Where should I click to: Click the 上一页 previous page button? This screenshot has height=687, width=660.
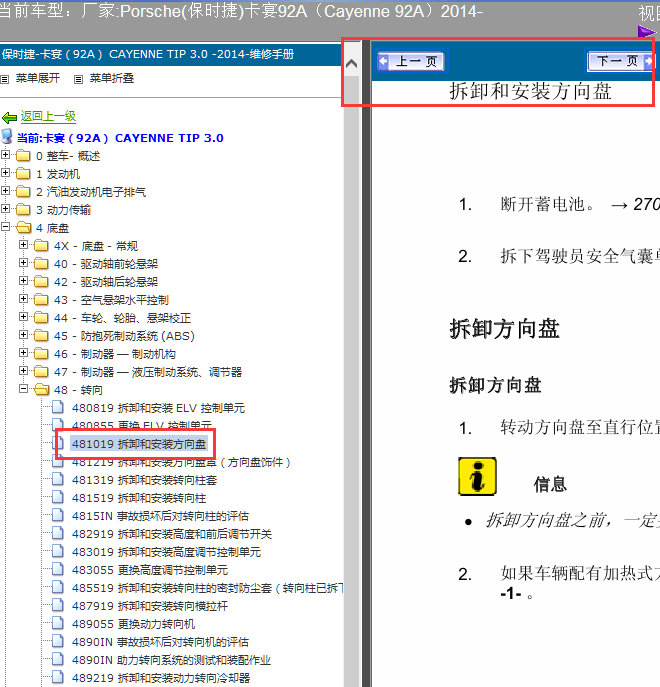(411, 61)
